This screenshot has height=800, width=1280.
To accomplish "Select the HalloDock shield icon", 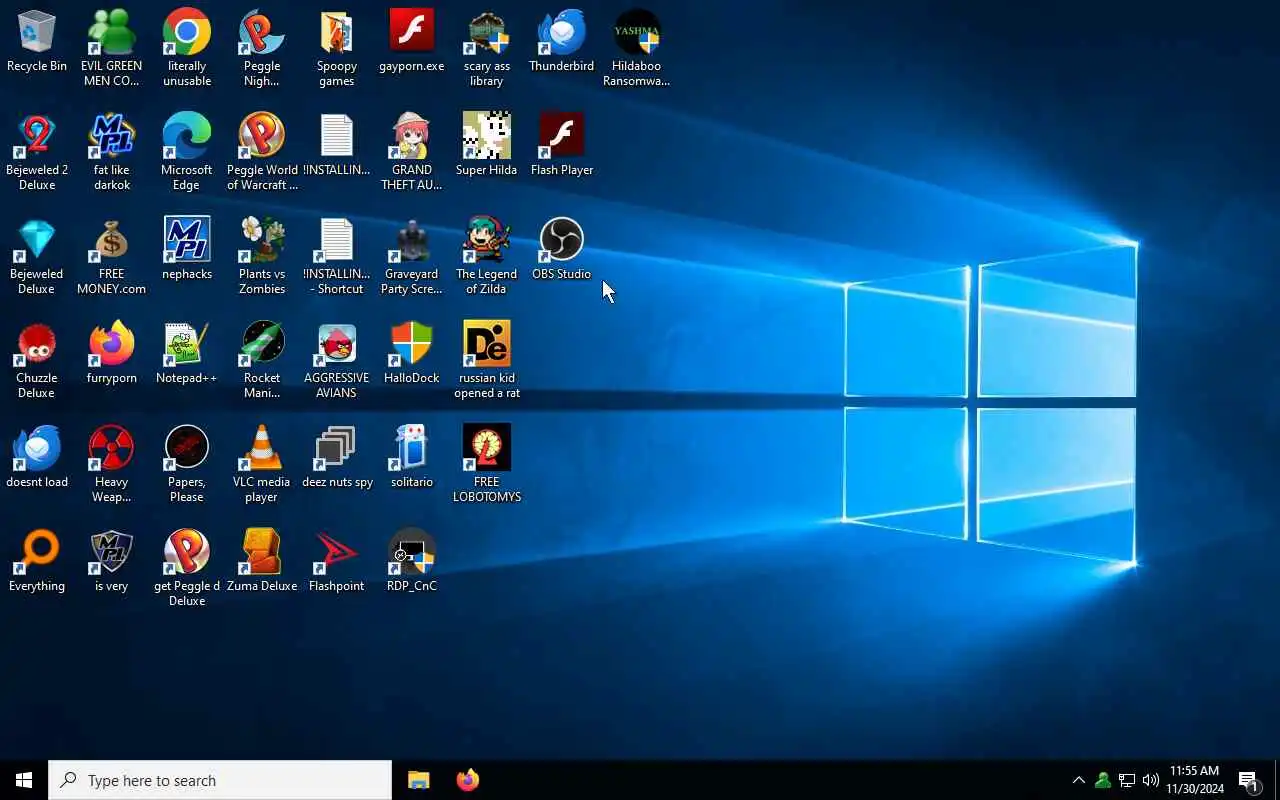I will [x=412, y=354].
